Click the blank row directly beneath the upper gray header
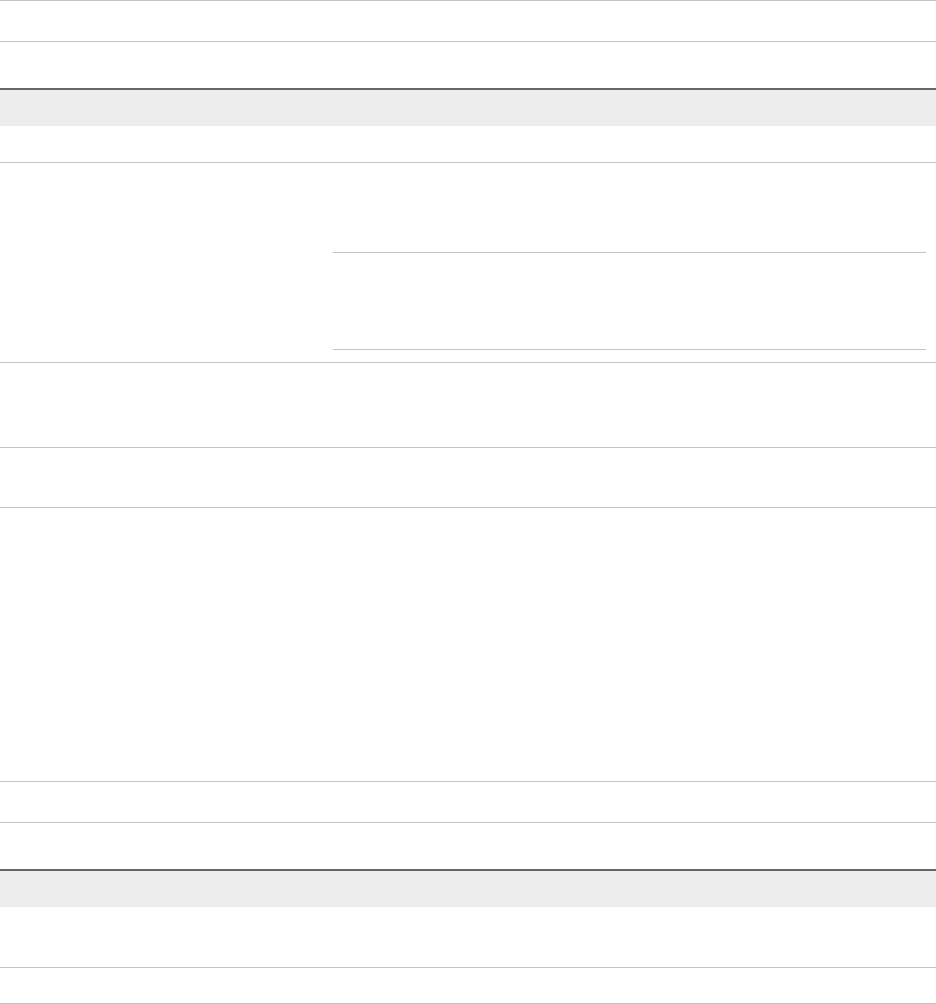The image size is (936, 1004). click(468, 144)
